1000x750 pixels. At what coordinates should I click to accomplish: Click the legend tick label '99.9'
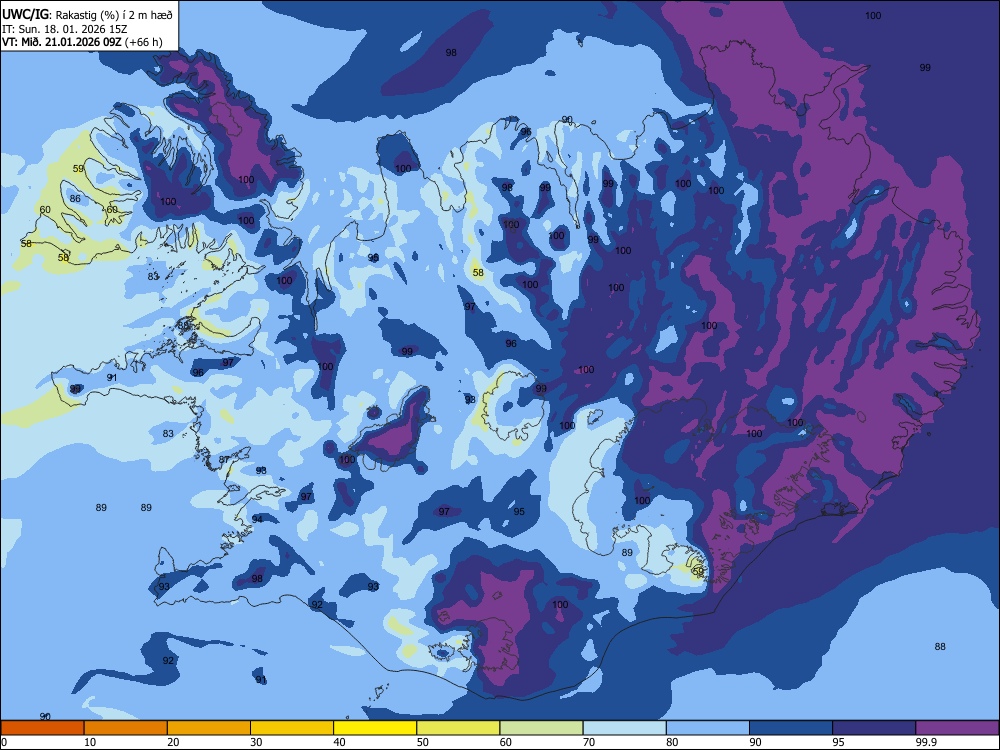pyautogui.click(x=925, y=742)
